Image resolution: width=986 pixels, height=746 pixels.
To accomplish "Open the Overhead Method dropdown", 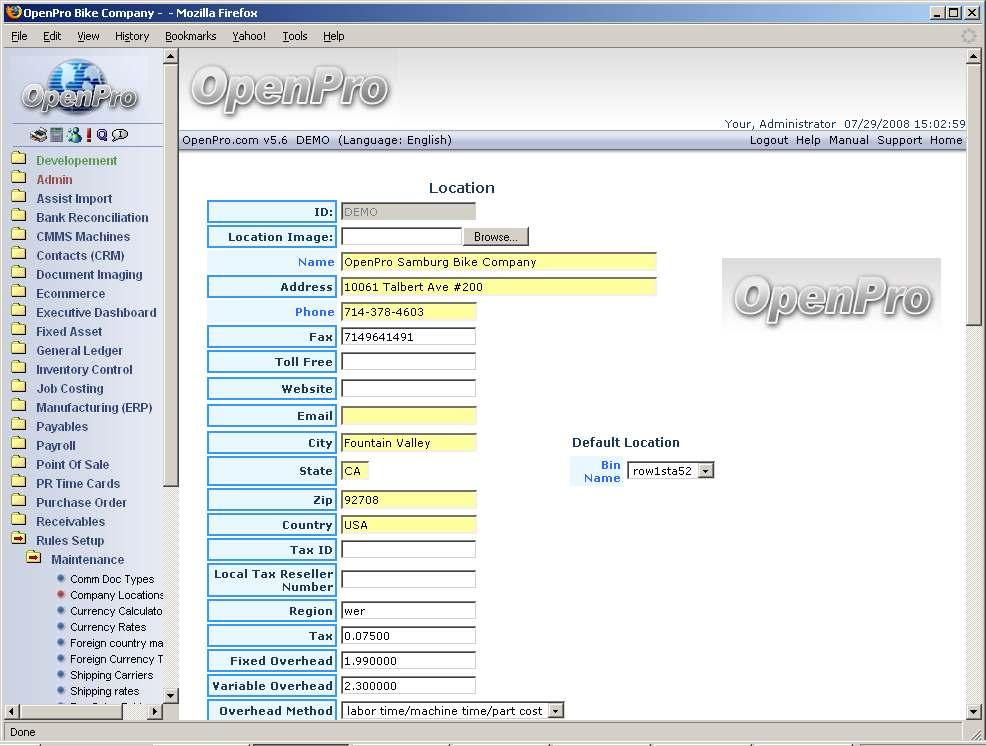I will tap(556, 711).
